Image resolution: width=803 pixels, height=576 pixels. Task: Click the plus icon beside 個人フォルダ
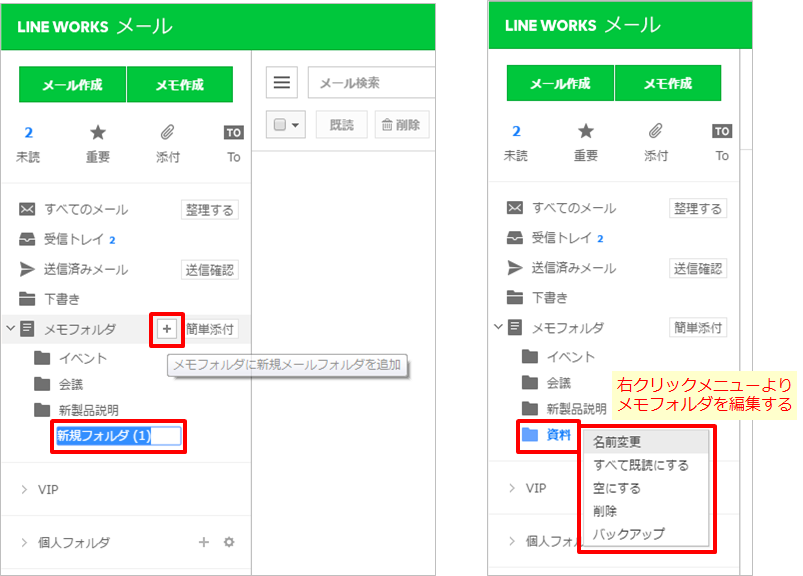(203, 542)
